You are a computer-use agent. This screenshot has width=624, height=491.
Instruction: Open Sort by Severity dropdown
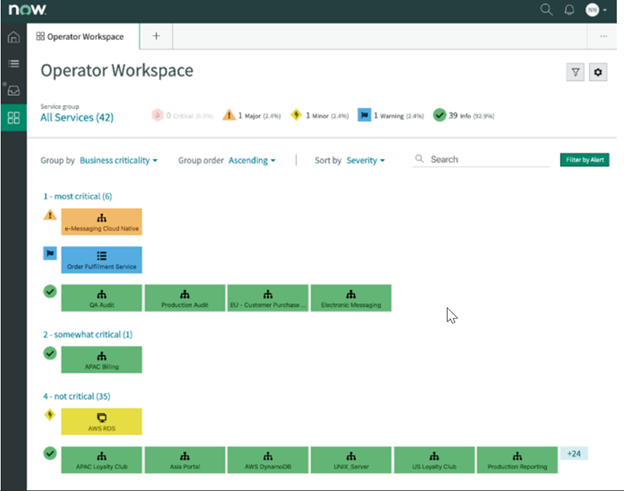coord(366,160)
